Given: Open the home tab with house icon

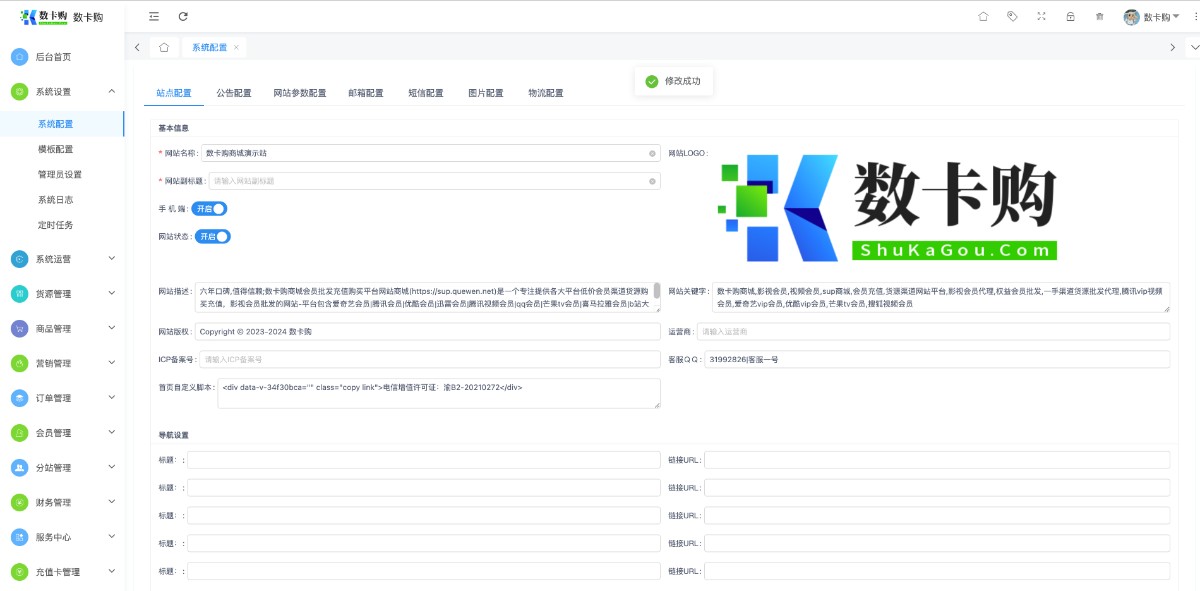Looking at the screenshot, I should (164, 47).
